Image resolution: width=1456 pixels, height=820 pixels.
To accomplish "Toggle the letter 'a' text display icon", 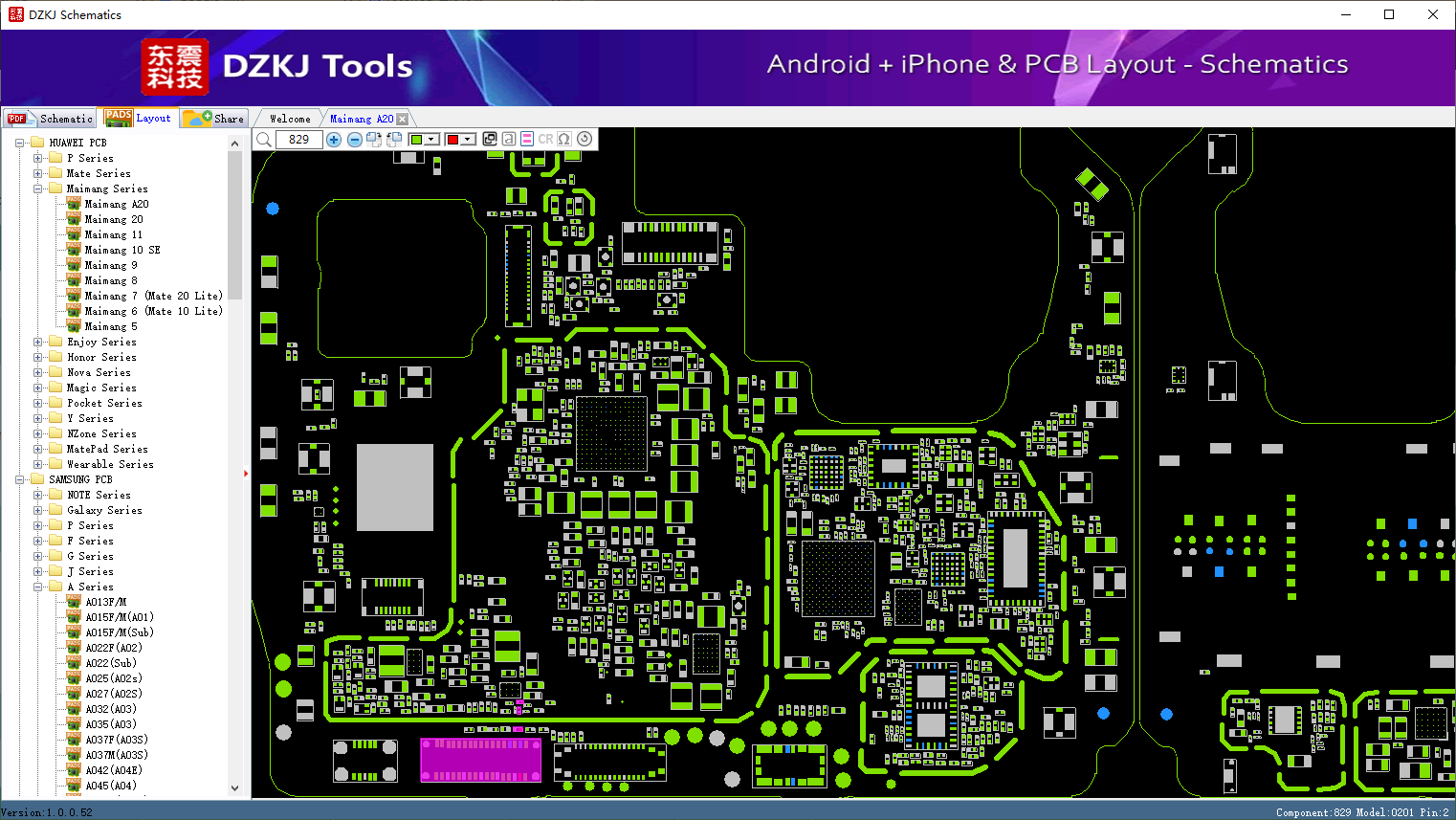I will coord(508,139).
